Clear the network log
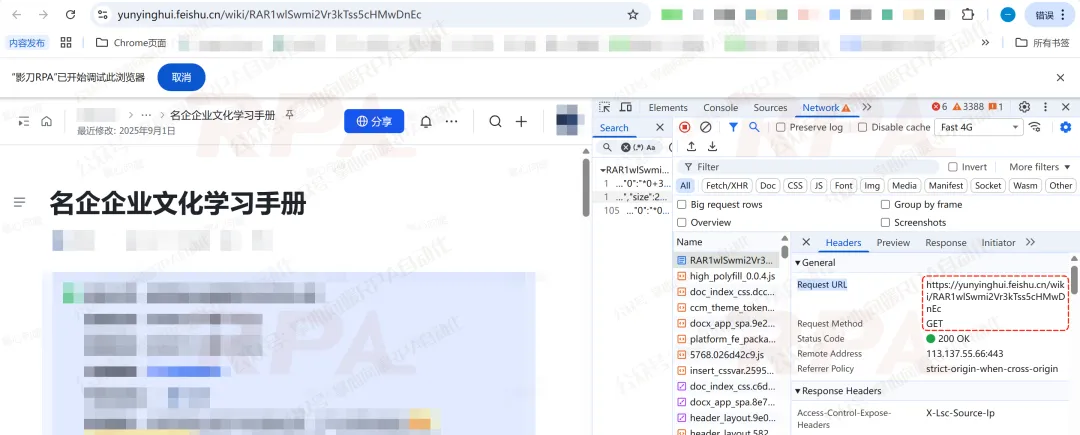 (705, 127)
